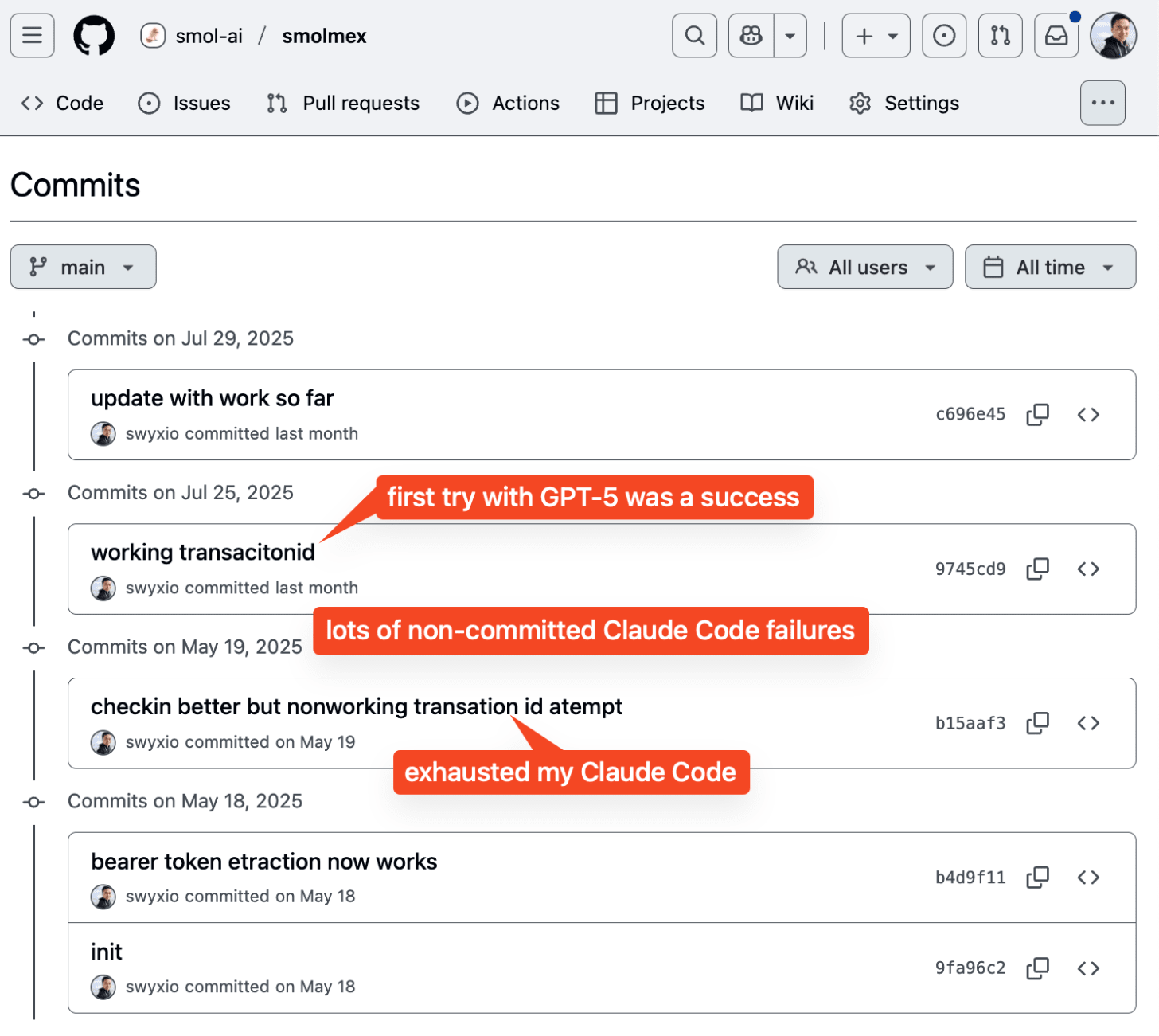Click swyxio avatar on bearer token commit
The image size is (1159, 1036).
103,897
